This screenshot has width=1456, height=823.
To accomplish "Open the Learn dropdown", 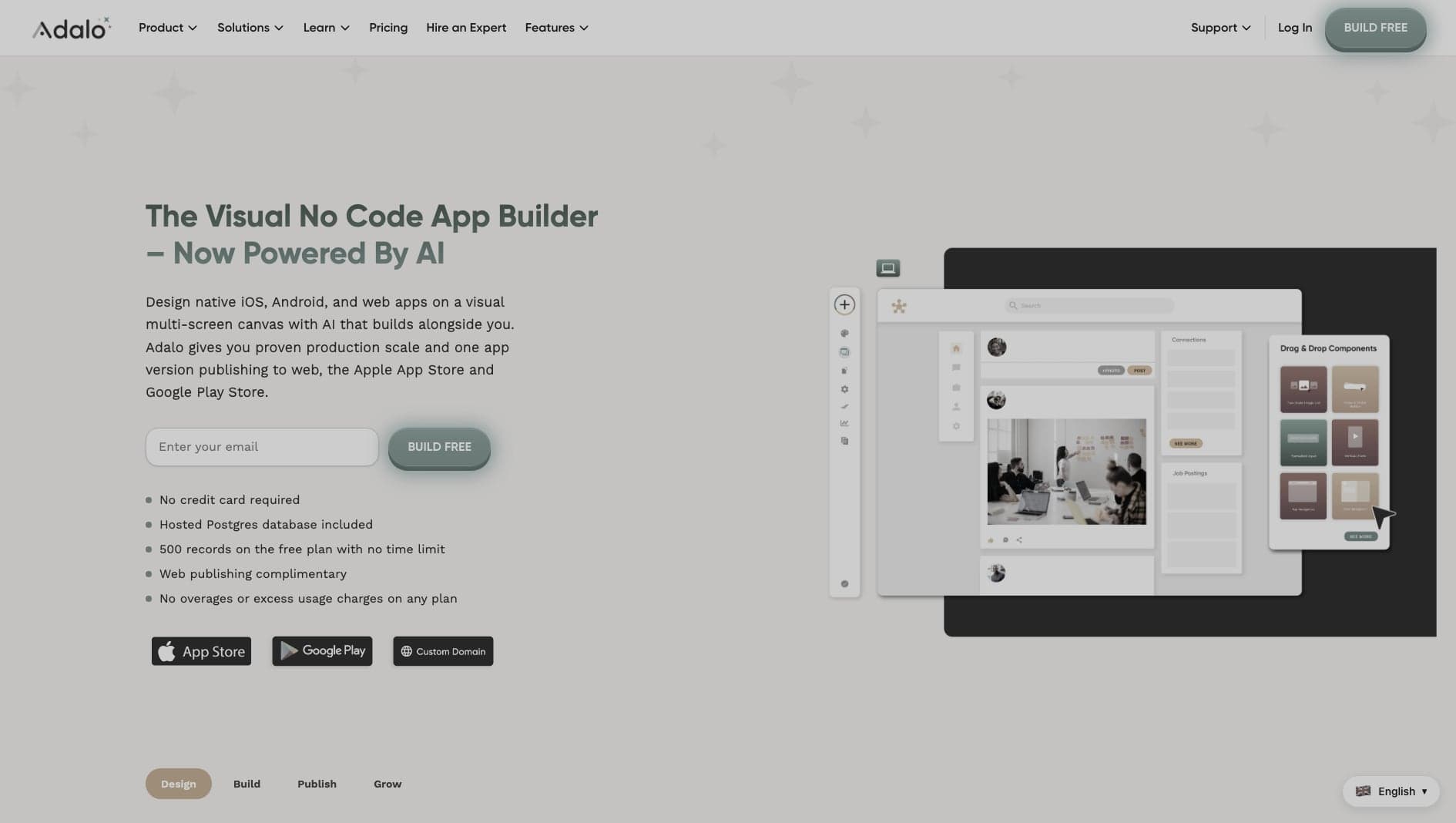I will click(x=327, y=28).
